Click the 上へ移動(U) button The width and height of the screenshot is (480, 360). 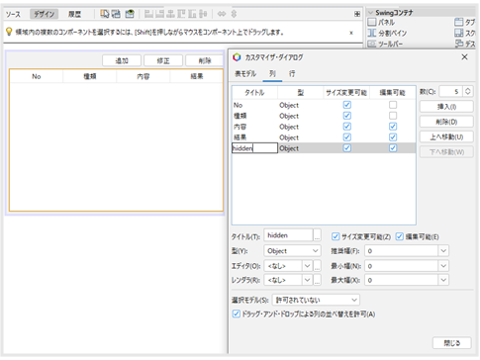tap(446, 137)
